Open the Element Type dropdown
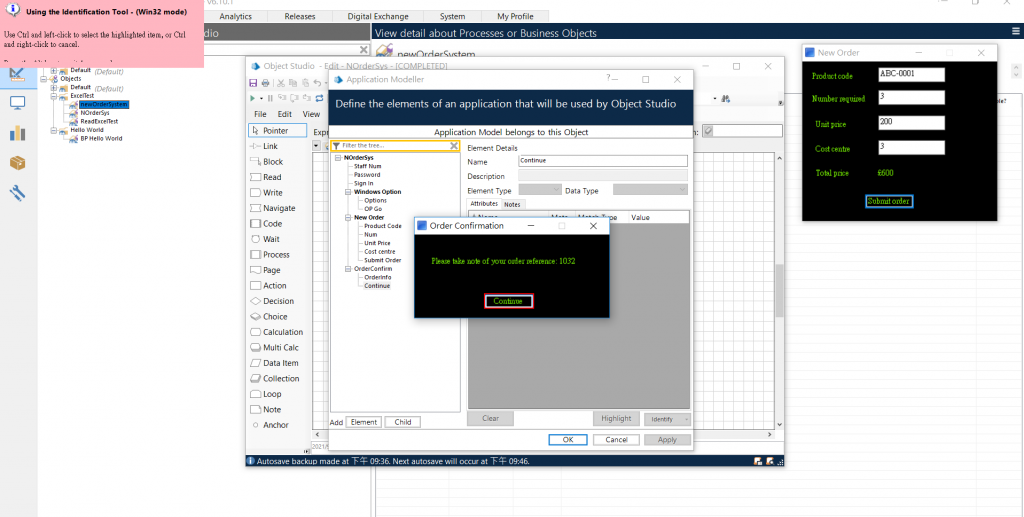Screen dimensions: 1024x517 (539, 190)
